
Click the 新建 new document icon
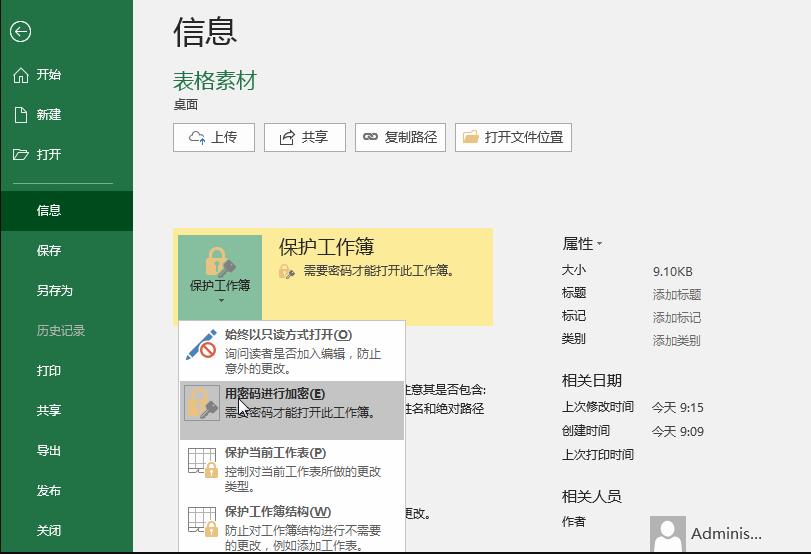pyautogui.click(x=20, y=115)
